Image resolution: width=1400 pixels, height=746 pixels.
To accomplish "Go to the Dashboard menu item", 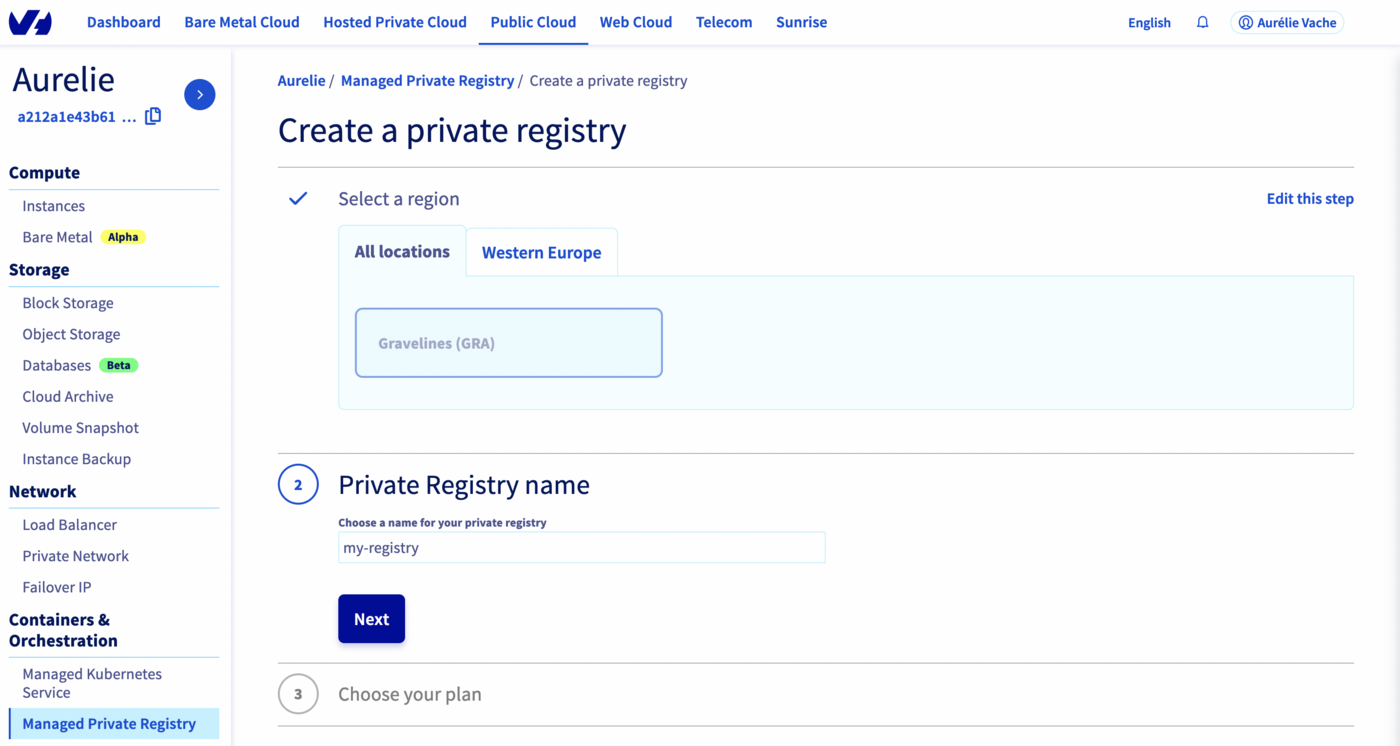I will (x=123, y=22).
